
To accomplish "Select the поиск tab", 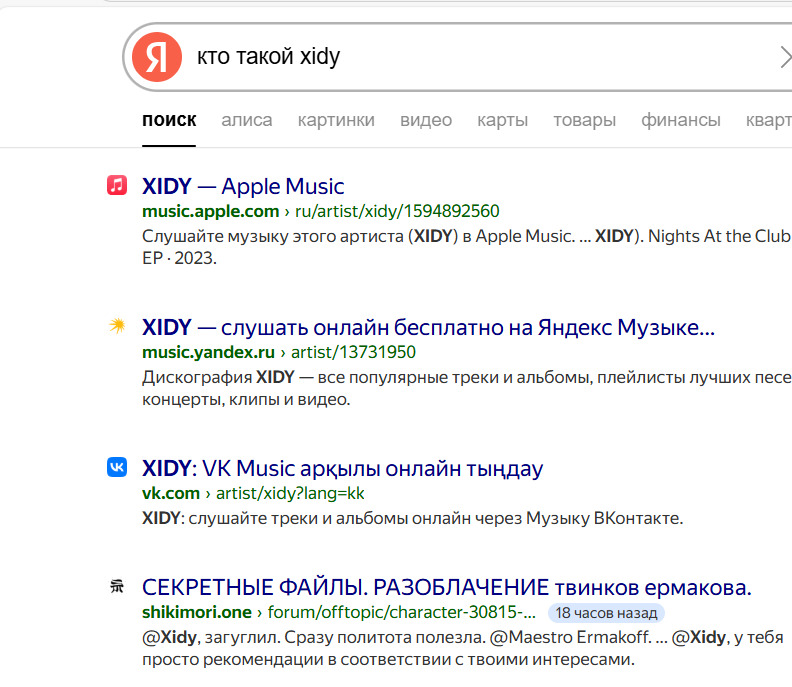I will point(169,120).
